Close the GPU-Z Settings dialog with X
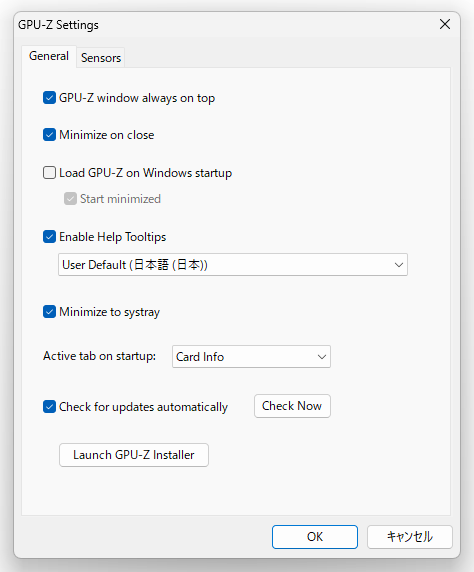474x572 pixels. tap(445, 24)
